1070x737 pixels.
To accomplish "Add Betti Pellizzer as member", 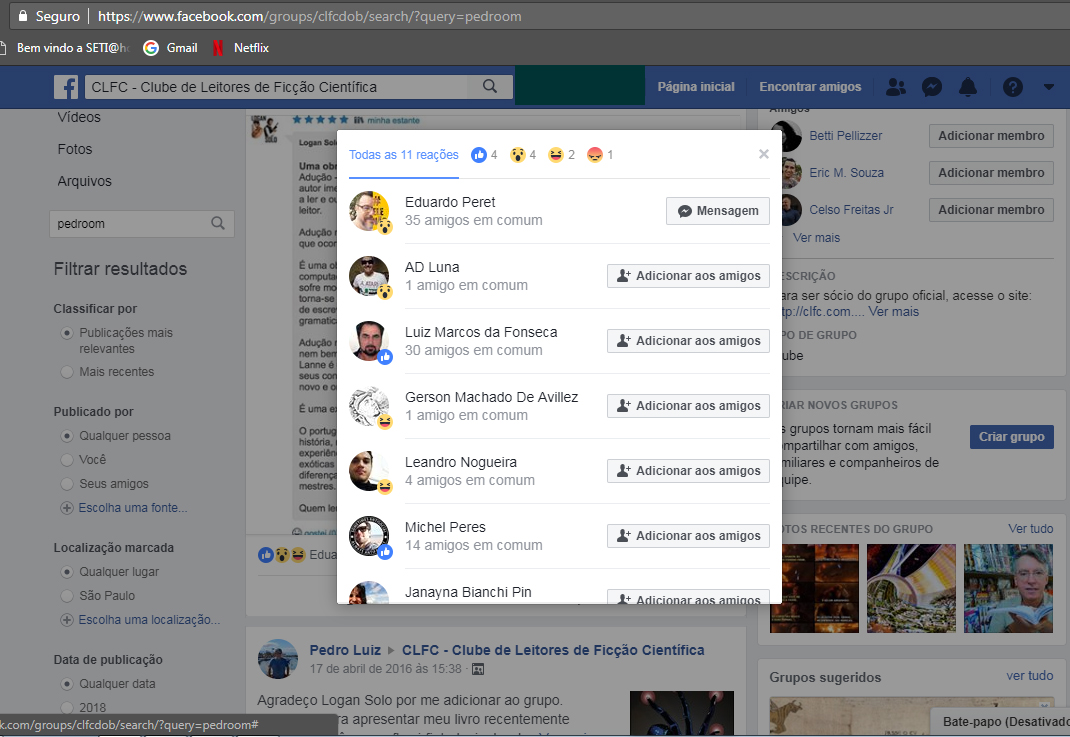I will [991, 136].
